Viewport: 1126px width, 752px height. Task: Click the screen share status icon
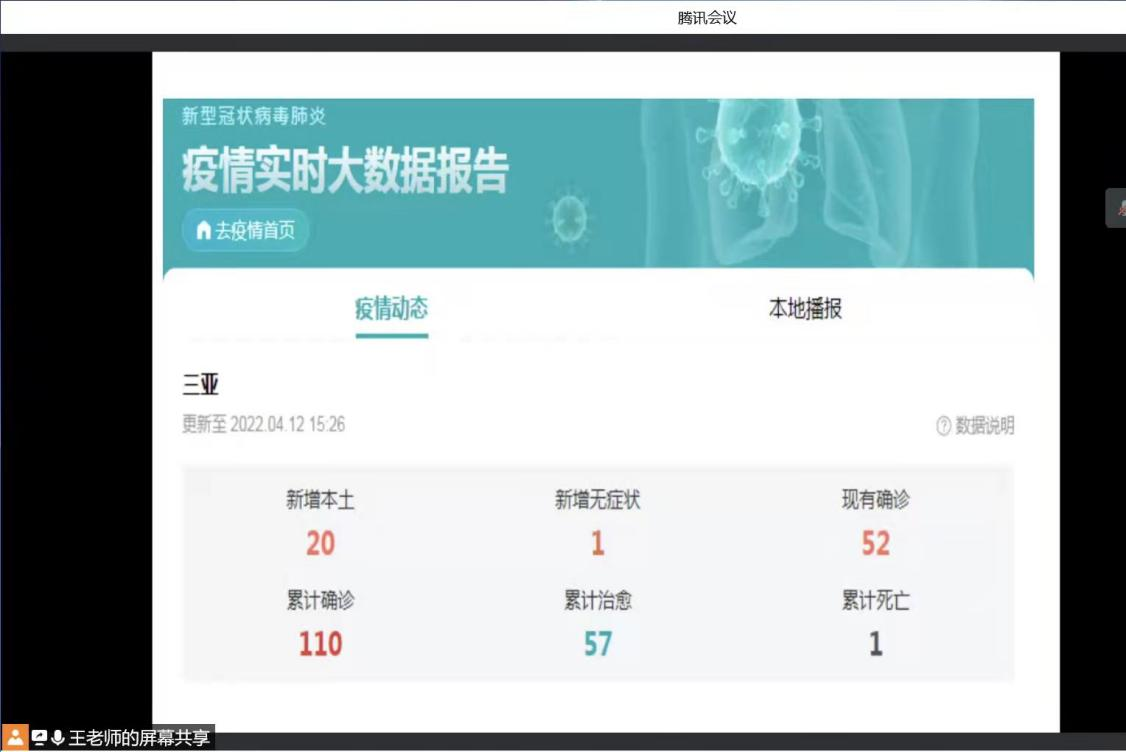click(x=40, y=738)
